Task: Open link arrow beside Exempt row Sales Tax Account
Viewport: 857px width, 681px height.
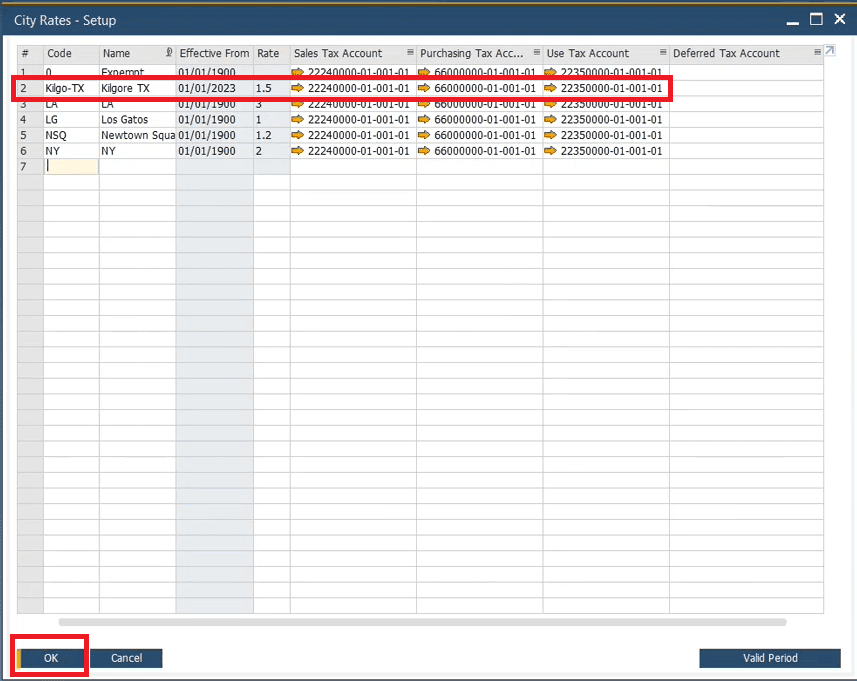Action: coord(296,71)
